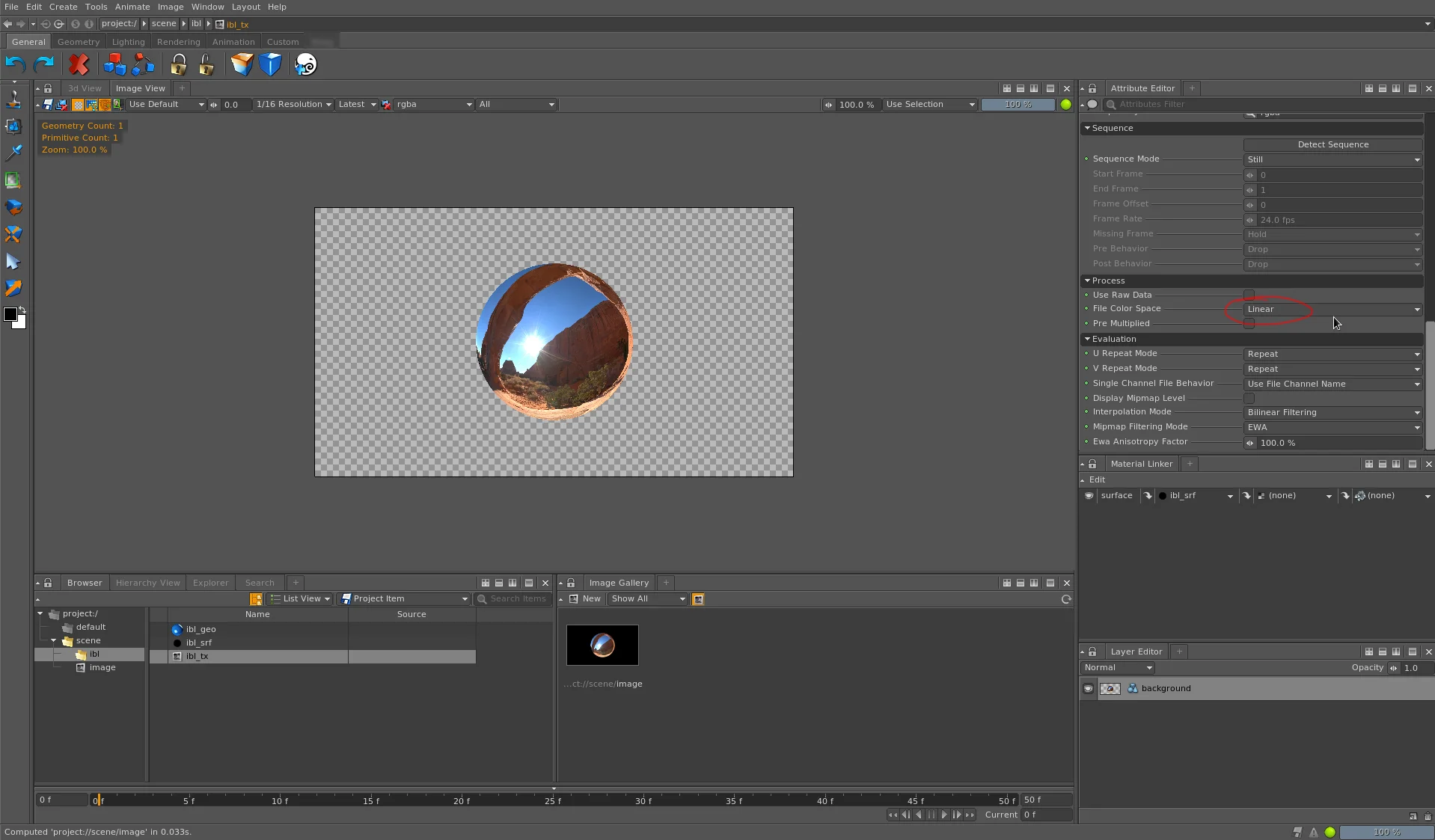This screenshot has width=1435, height=840.
Task: Click the refresh icon in Image Gallery
Action: [1066, 599]
